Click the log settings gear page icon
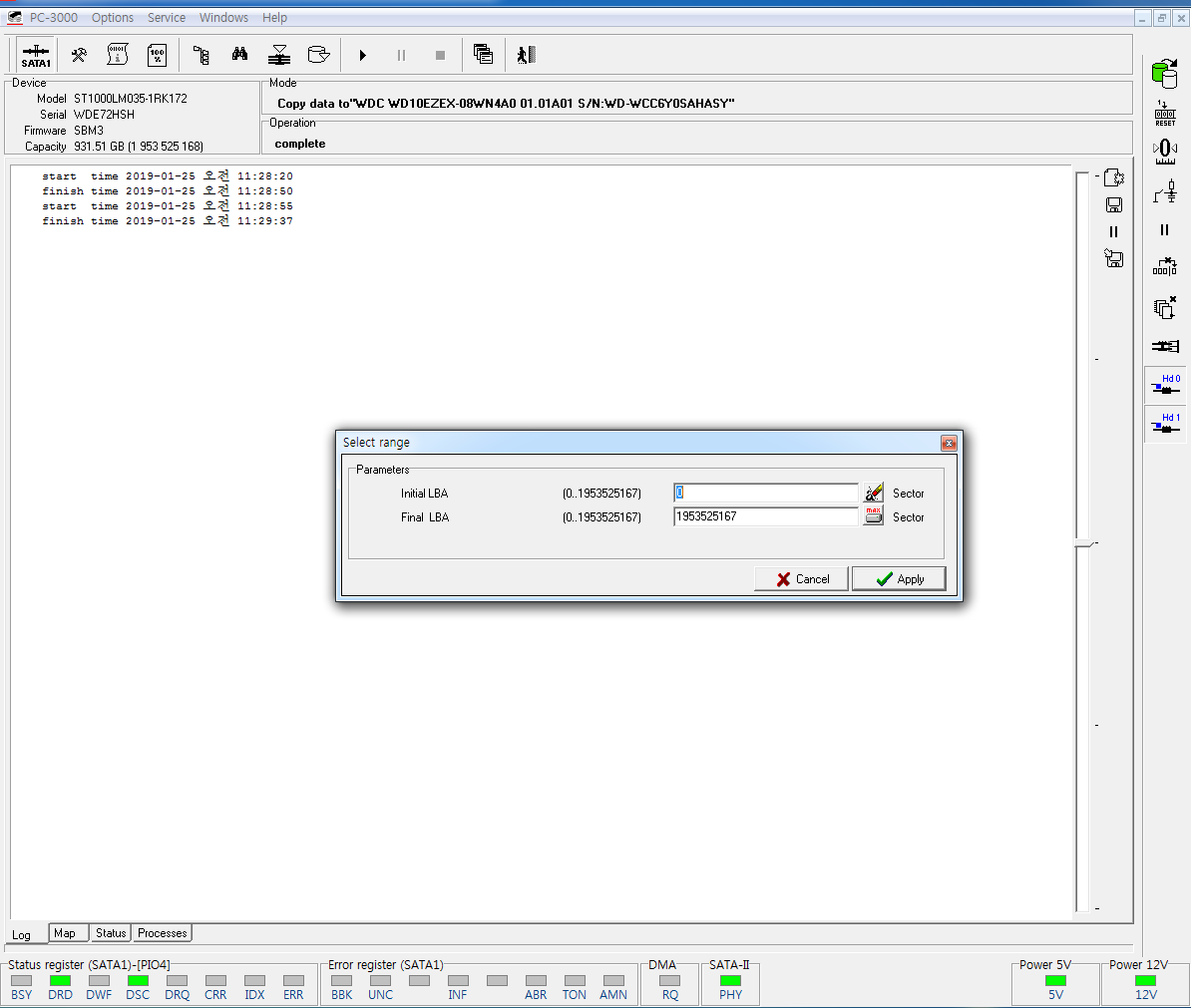Screen dimensions: 1191x1008 [x=1114, y=177]
